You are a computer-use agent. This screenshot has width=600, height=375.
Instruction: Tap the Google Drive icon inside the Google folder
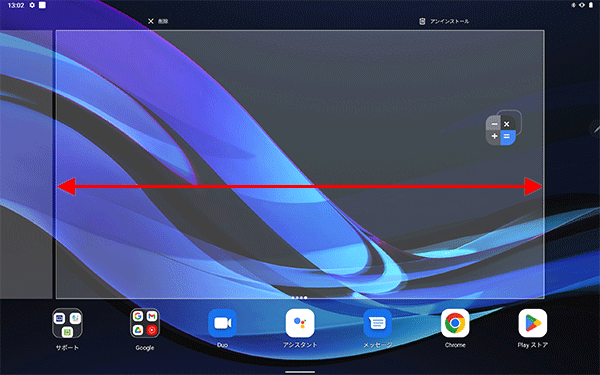(x=138, y=330)
